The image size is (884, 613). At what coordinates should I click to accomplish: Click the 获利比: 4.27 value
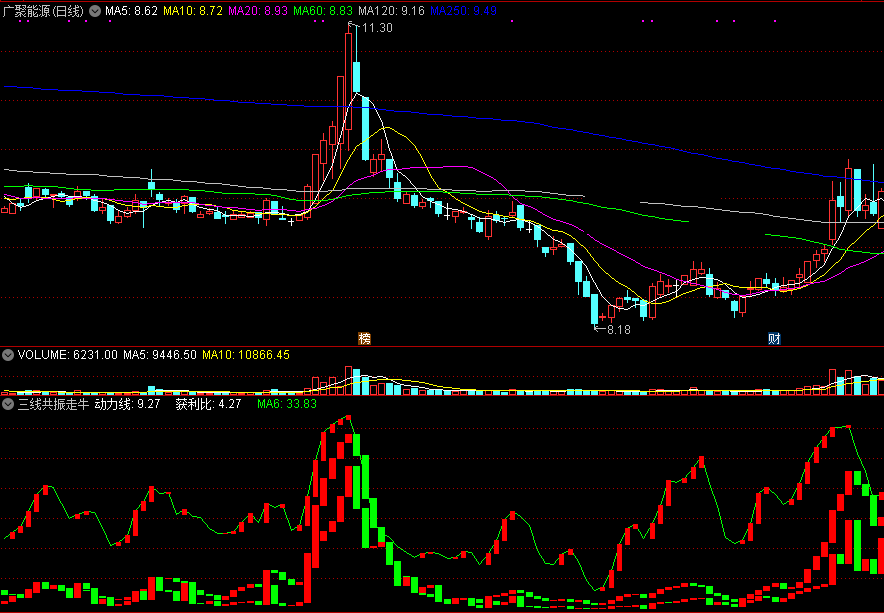[x=208, y=404]
